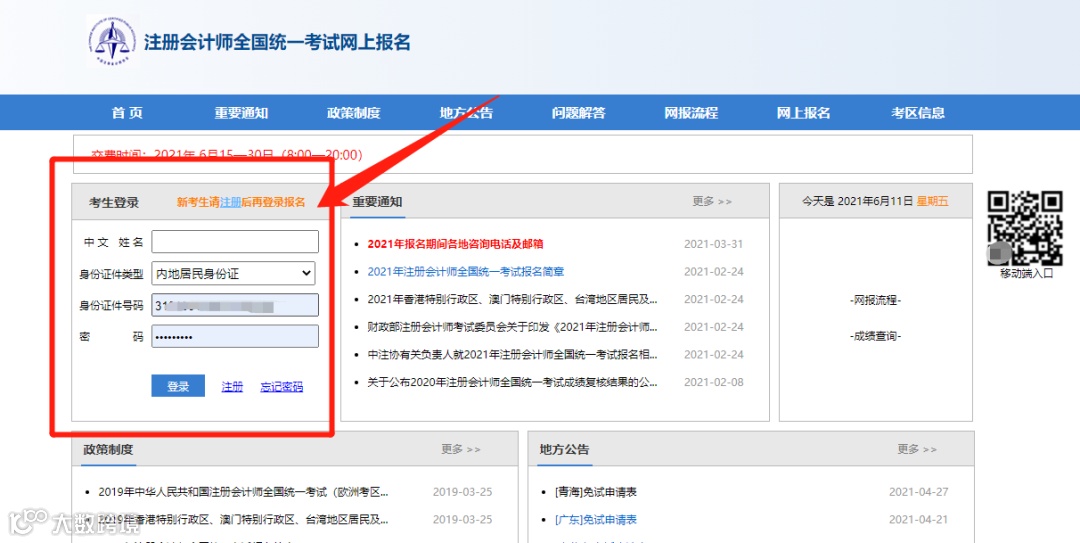Click site title 注册会计师全国统一考试网上报名
The image size is (1080, 543).
tap(277, 42)
